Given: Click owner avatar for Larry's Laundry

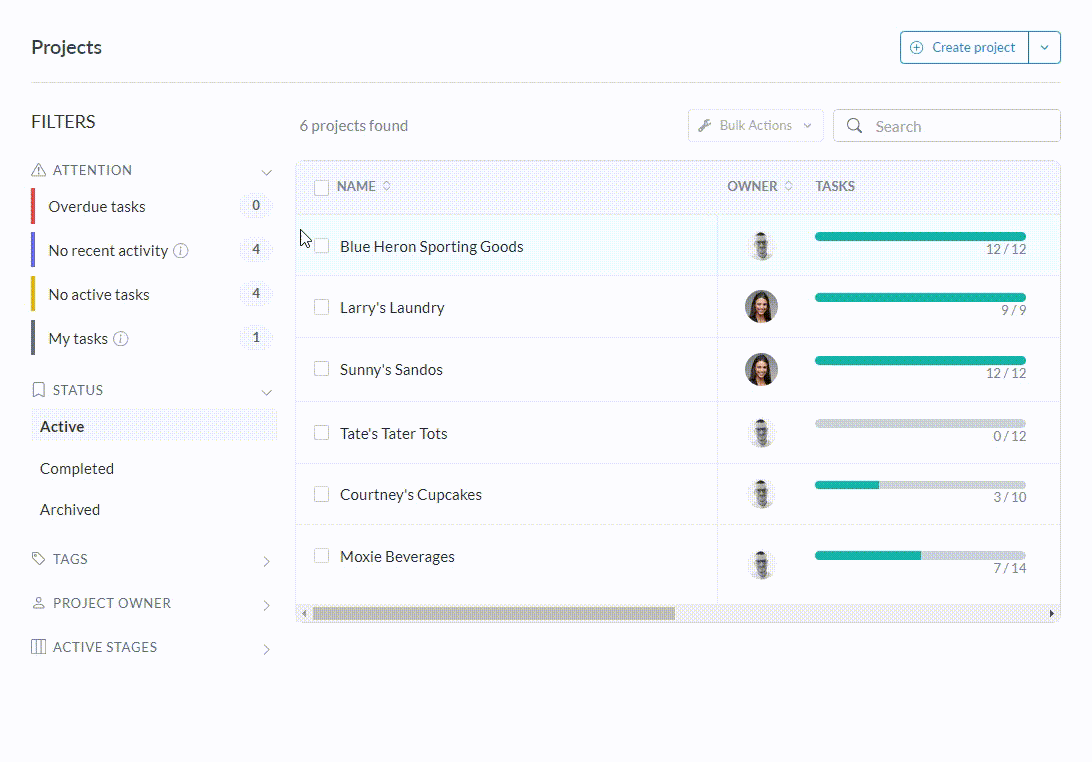Looking at the screenshot, I should pos(761,307).
